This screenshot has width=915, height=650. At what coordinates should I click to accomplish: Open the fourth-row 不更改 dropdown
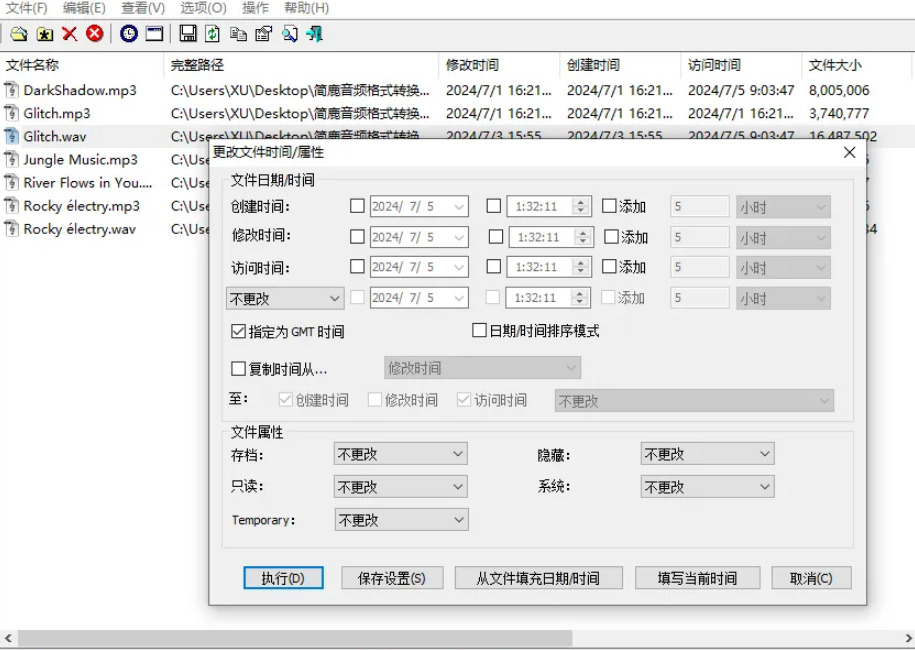click(x=284, y=298)
